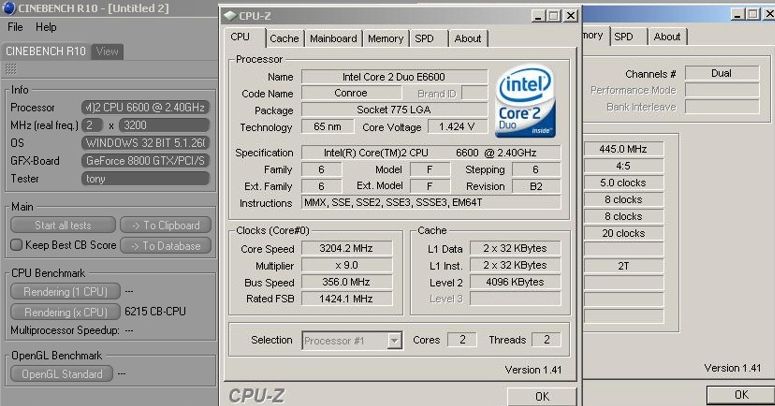Click the CPU-Z title bar icon
775x406 pixels.
tap(230, 16)
